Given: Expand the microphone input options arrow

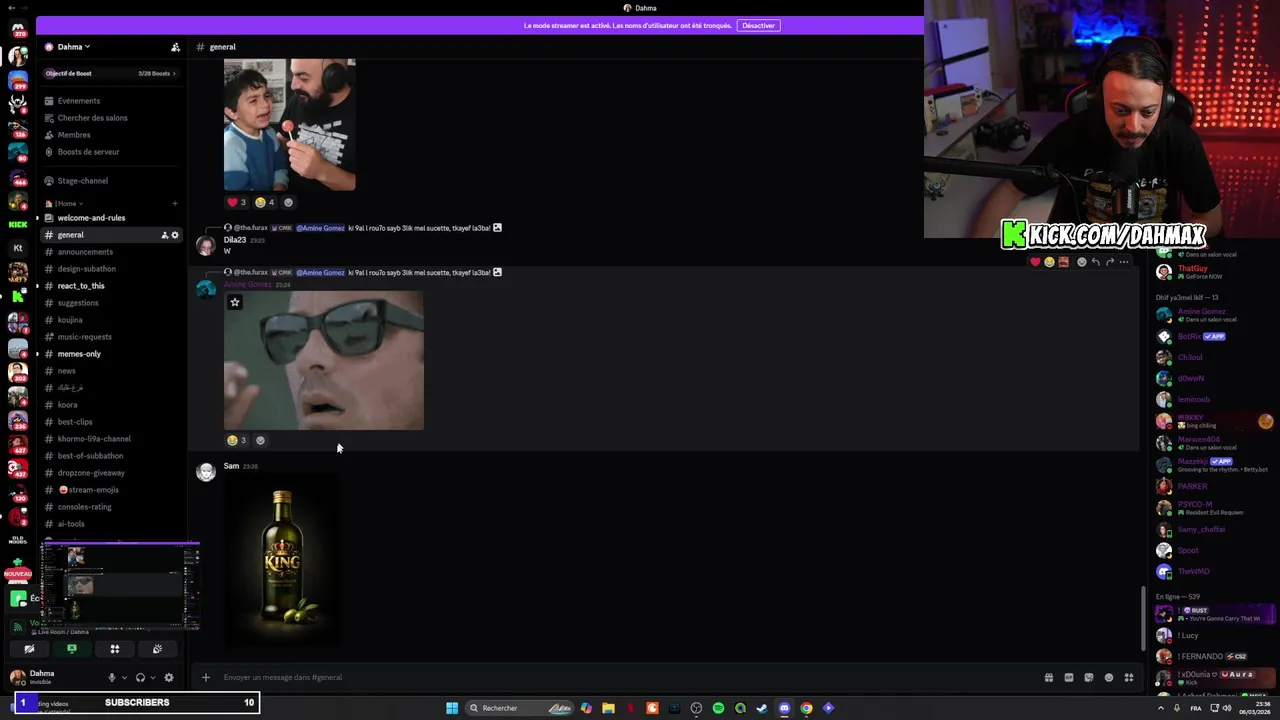Looking at the screenshot, I should click(124, 677).
